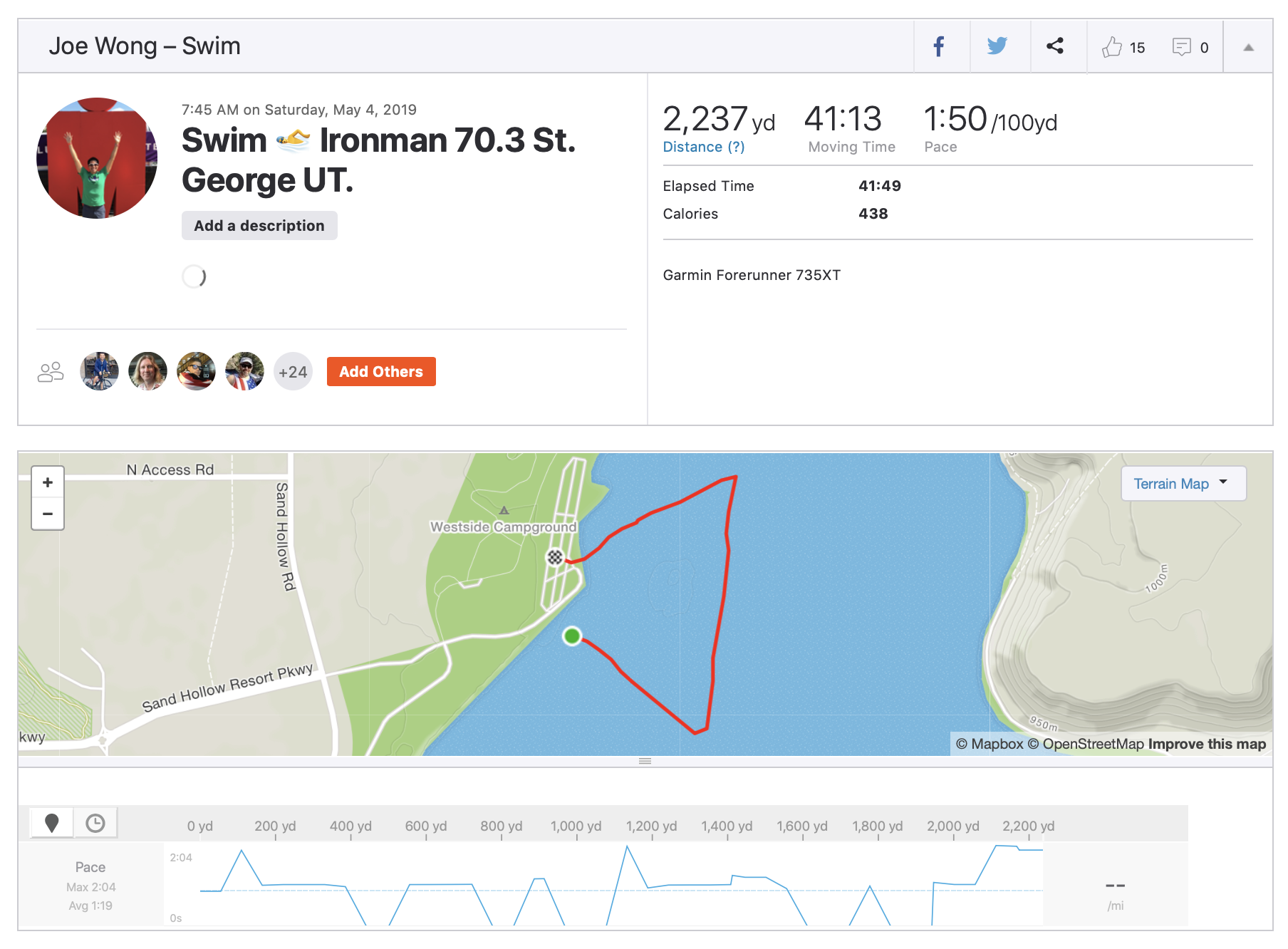Viewport: 1288px width, 949px height.
Task: Open the share options icon
Action: coord(1055,47)
